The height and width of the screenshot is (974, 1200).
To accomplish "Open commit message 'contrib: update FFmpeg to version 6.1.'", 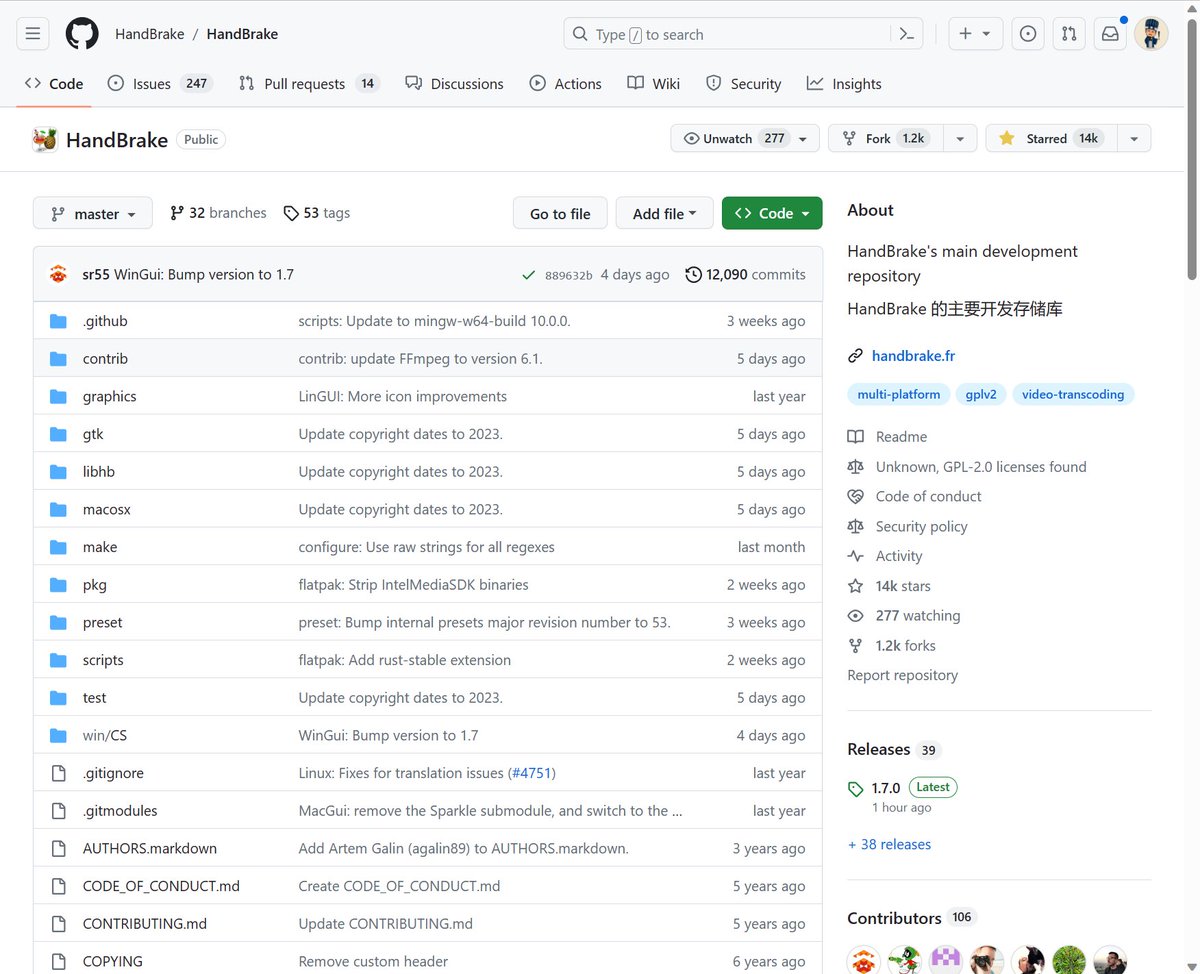I will (x=420, y=359).
